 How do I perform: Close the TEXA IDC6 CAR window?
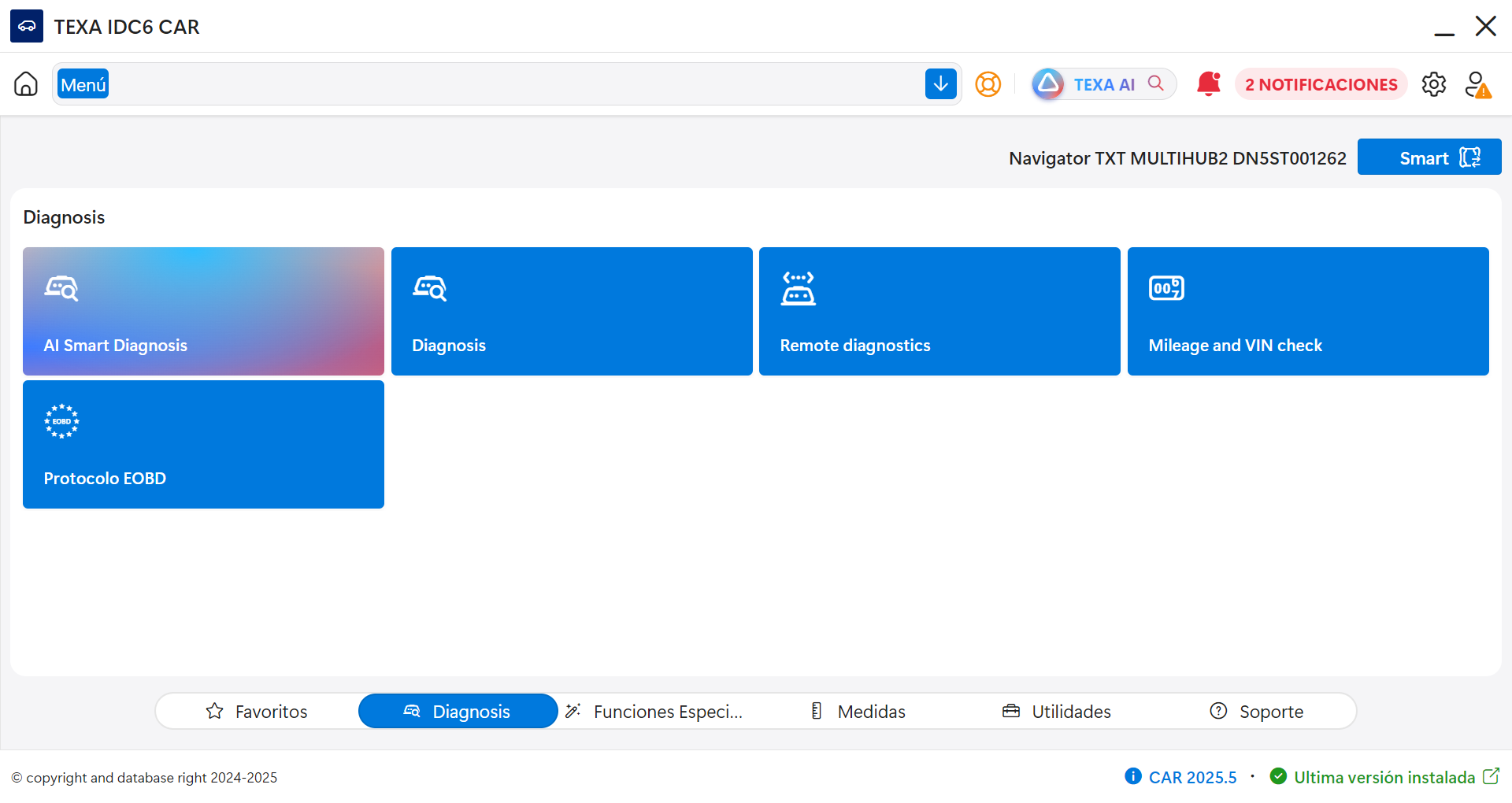[1485, 26]
